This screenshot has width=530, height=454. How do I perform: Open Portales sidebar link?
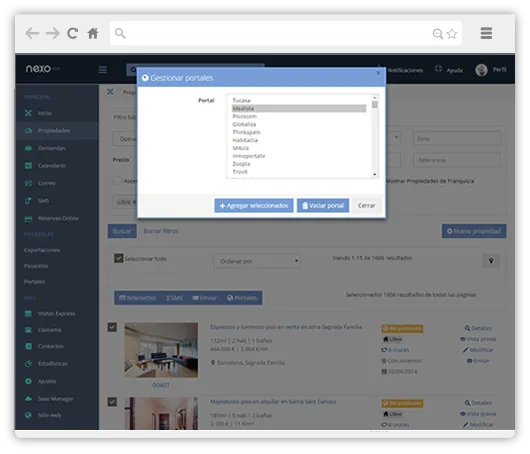(x=34, y=282)
